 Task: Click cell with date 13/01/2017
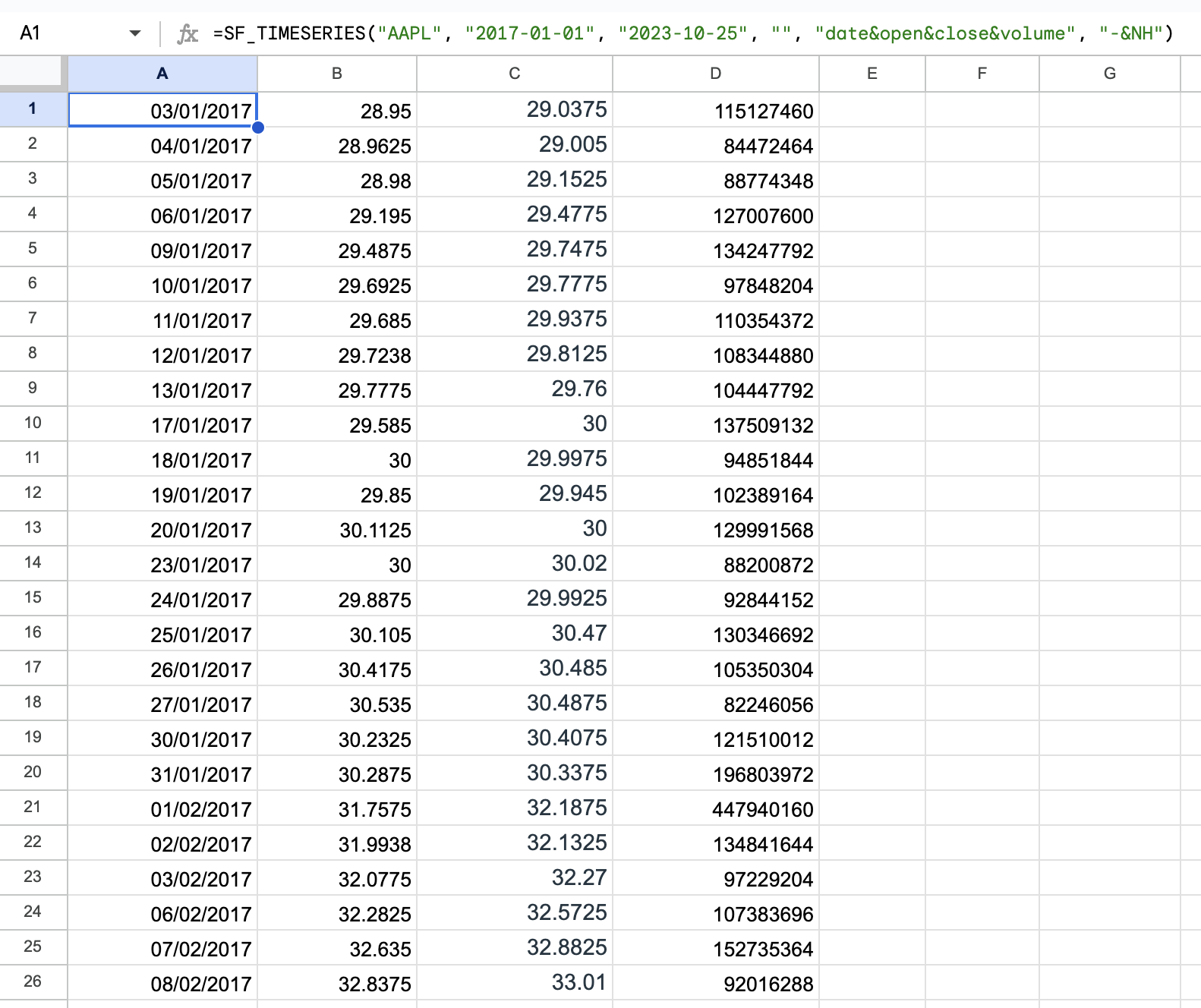(162, 389)
